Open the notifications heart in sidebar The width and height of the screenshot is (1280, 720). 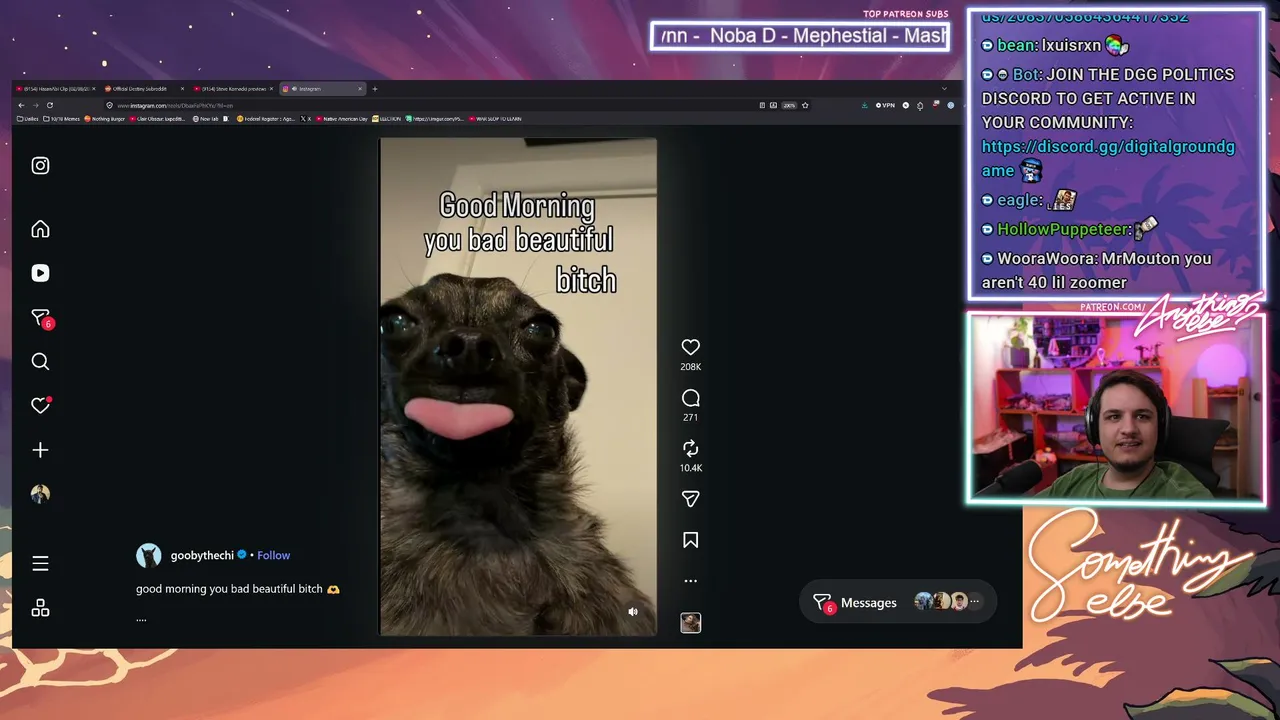point(41,405)
